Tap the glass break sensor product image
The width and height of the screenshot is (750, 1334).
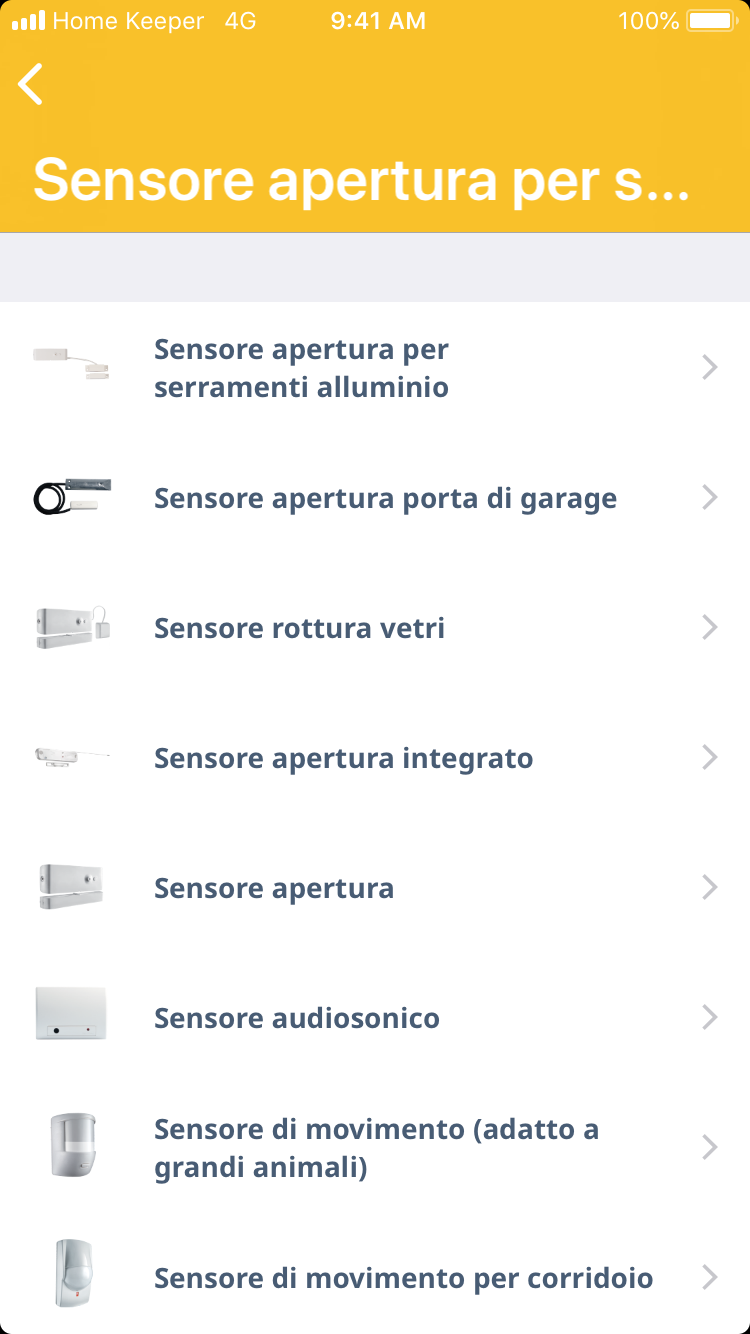(71, 627)
